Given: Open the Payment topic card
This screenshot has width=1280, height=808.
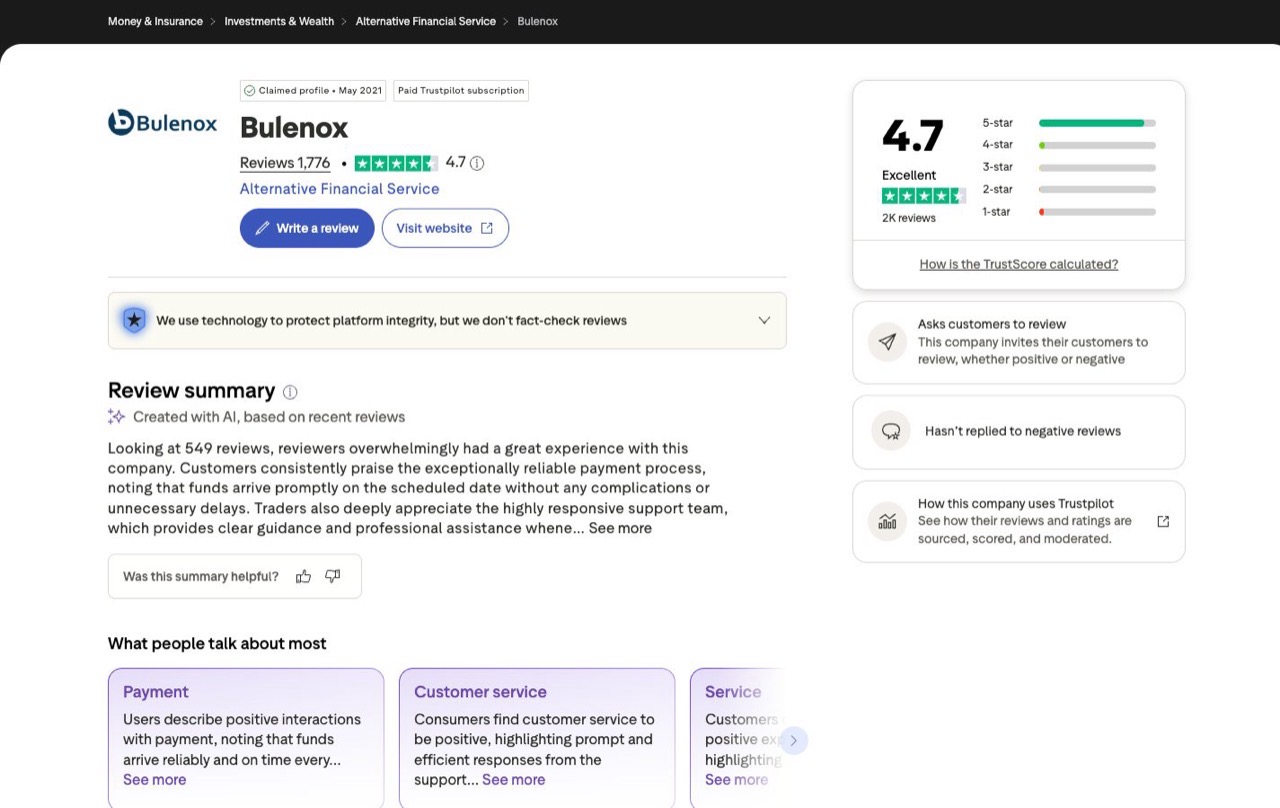Looking at the screenshot, I should click(x=246, y=738).
